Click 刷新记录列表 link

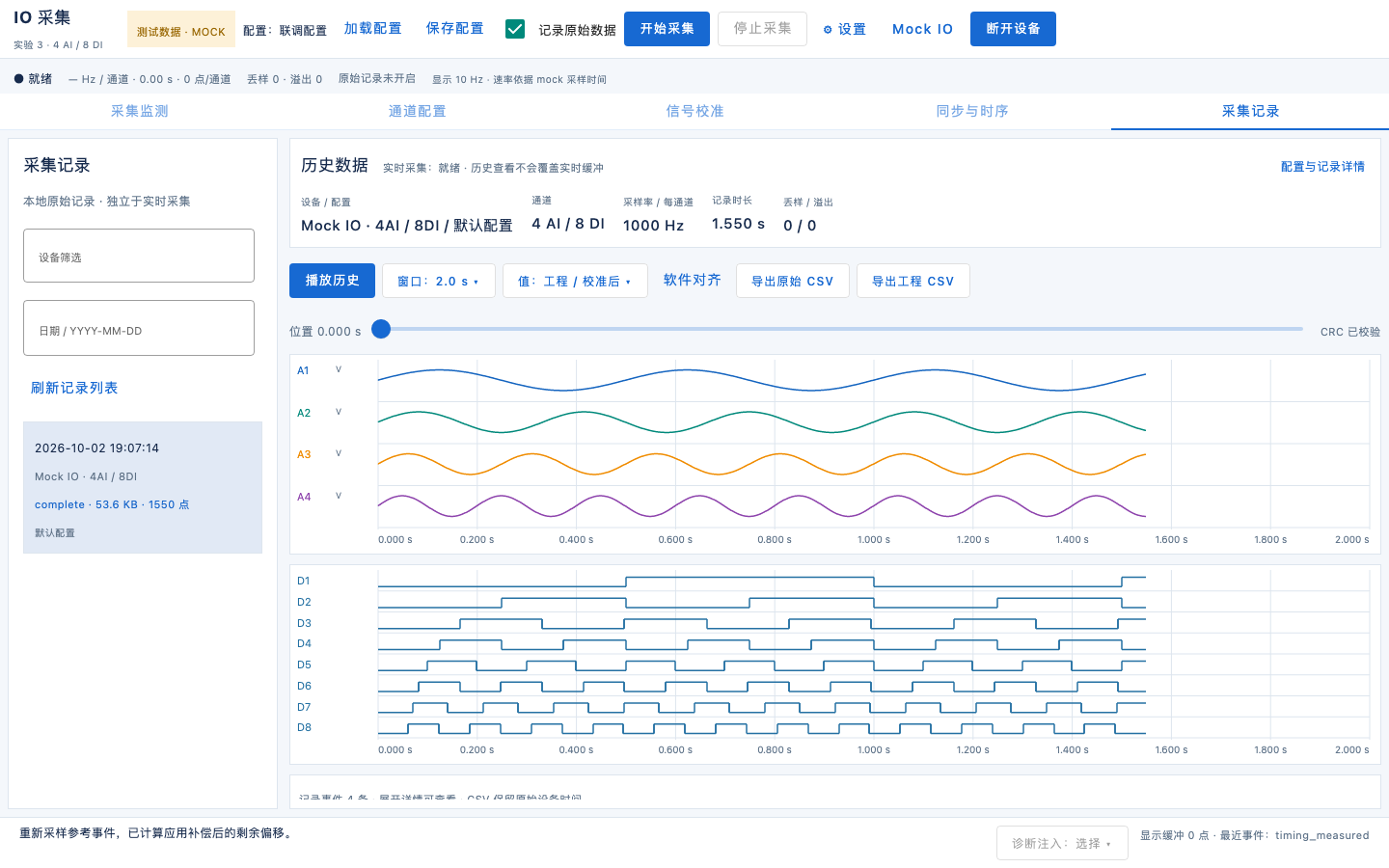point(74,388)
